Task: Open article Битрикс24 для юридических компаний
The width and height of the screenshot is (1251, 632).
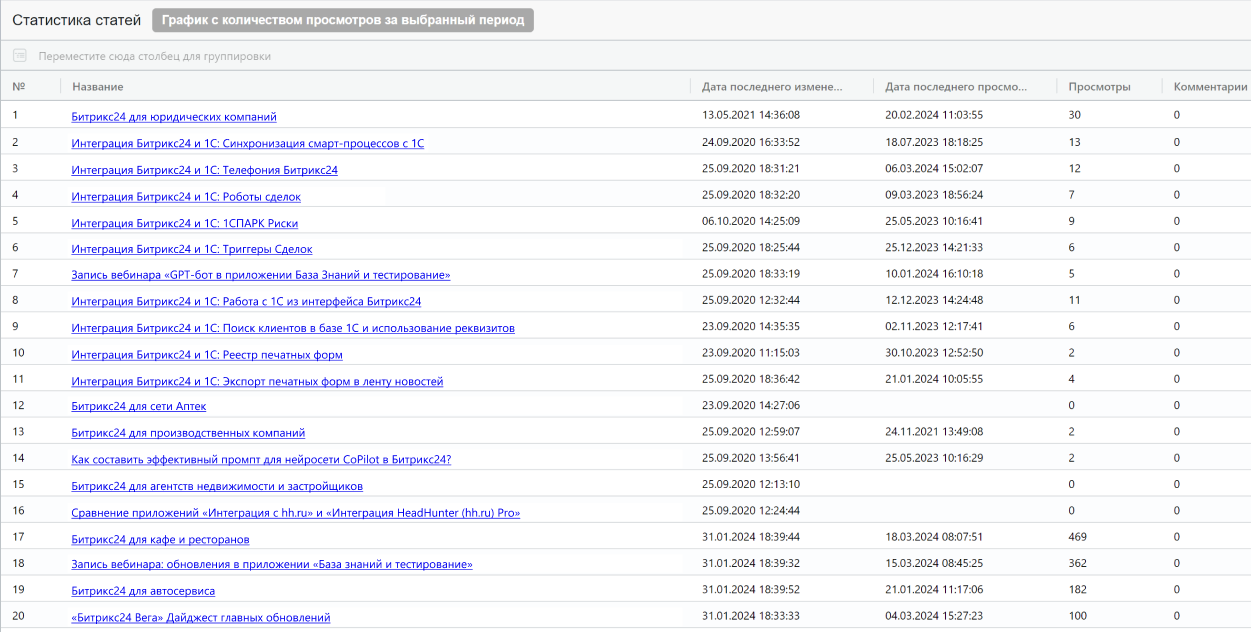Action: click(174, 117)
